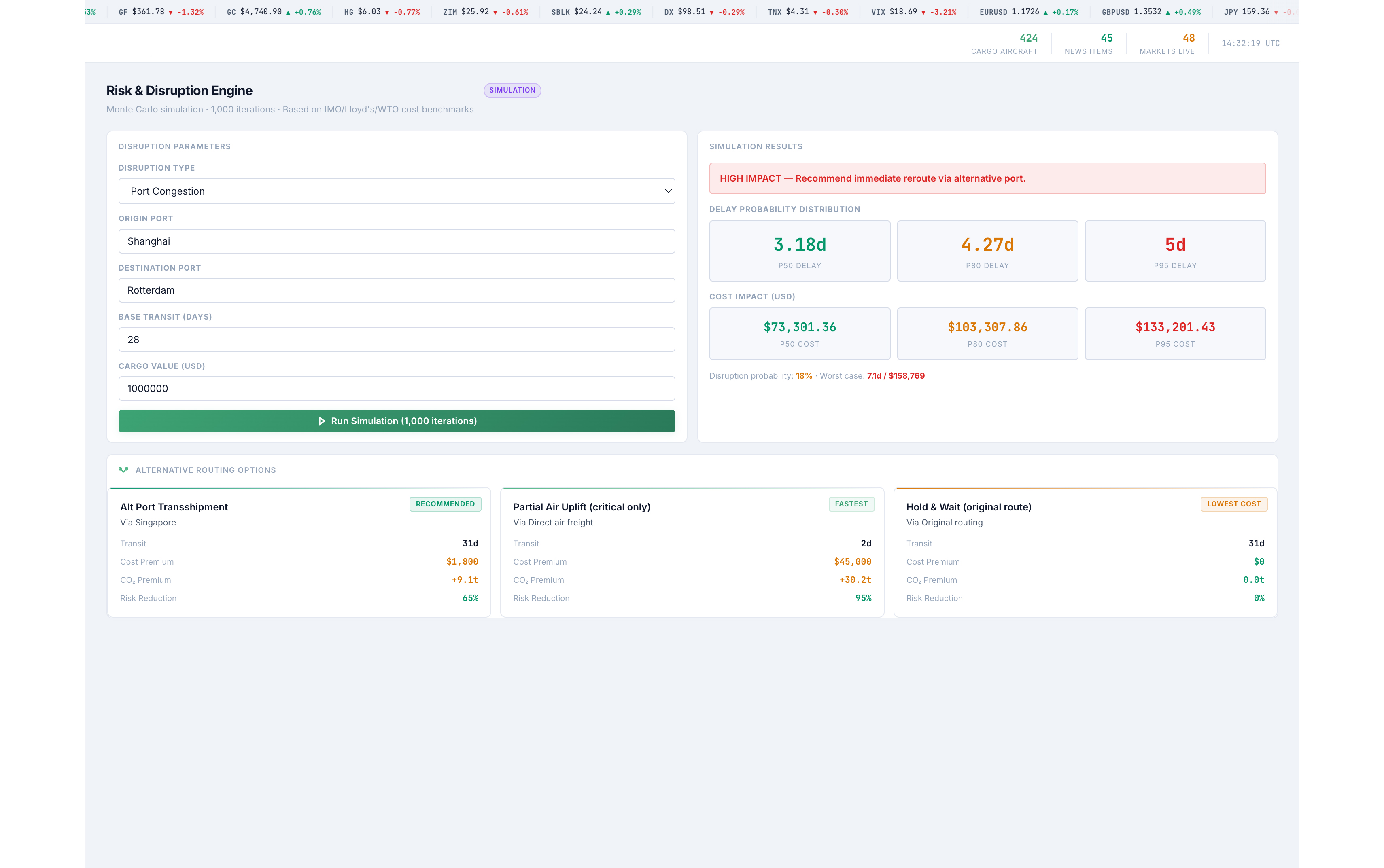This screenshot has width=1384, height=868.
Task: Click the Via Singapore subtitle
Action: (148, 523)
